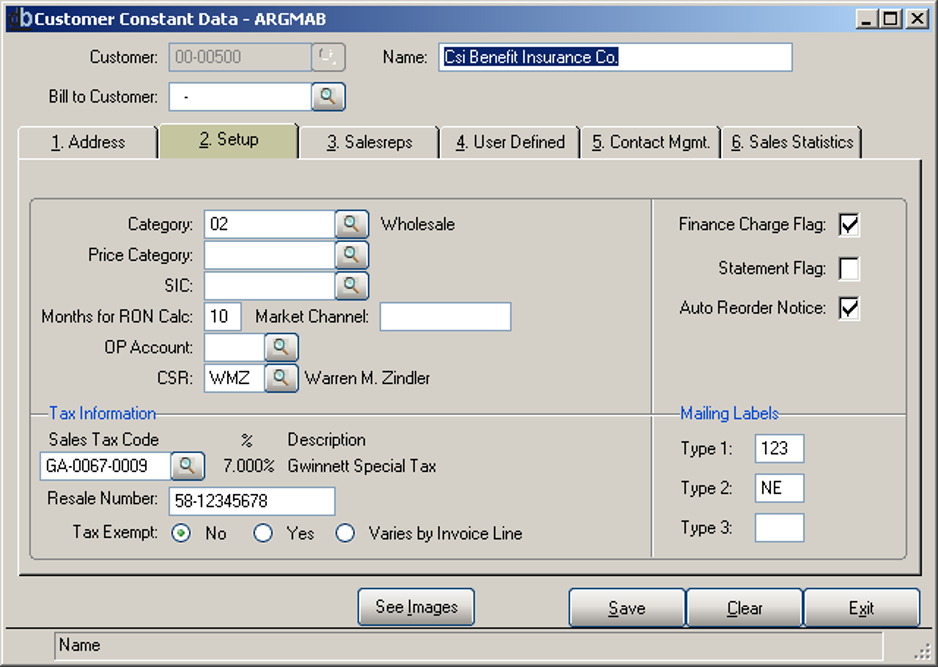Minimize the Customer Constant Data window
Image resolution: width=938 pixels, height=667 pixels.
pos(866,19)
